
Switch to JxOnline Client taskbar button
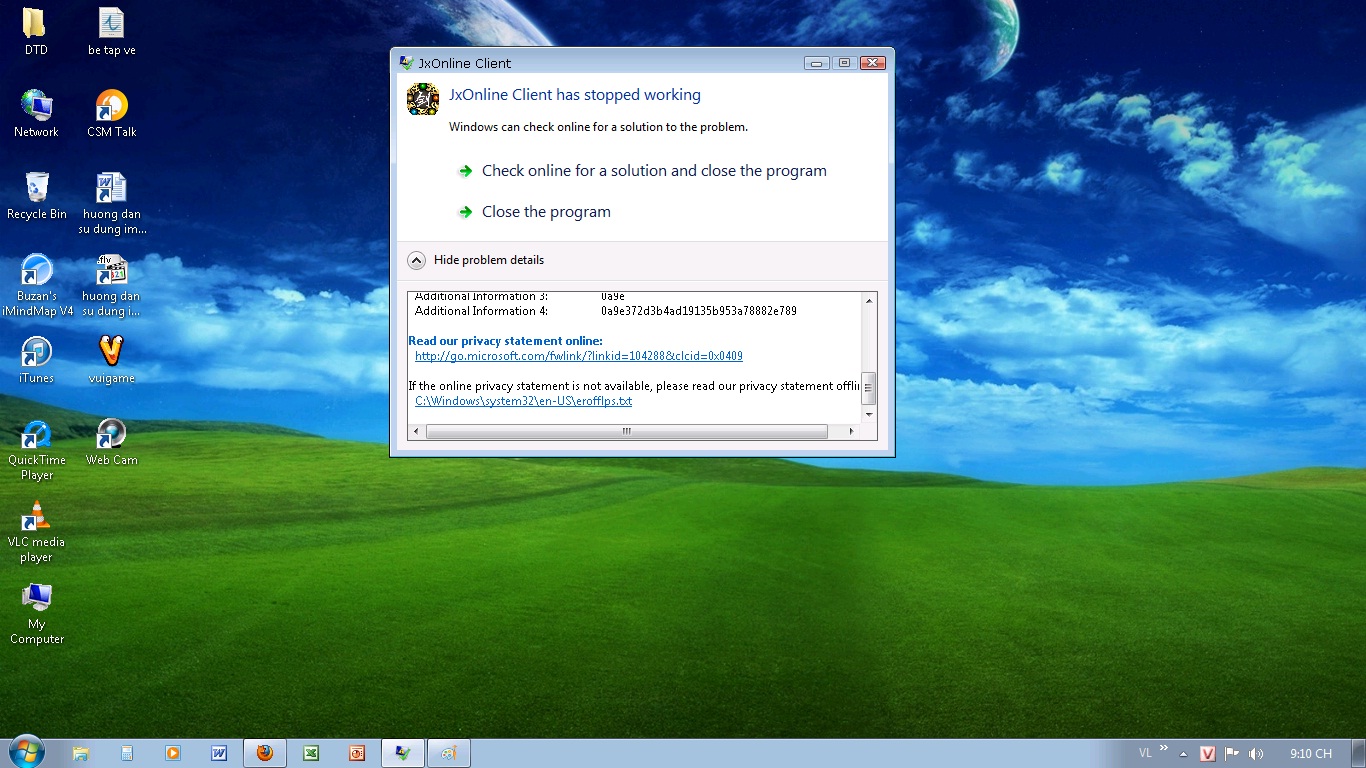403,753
